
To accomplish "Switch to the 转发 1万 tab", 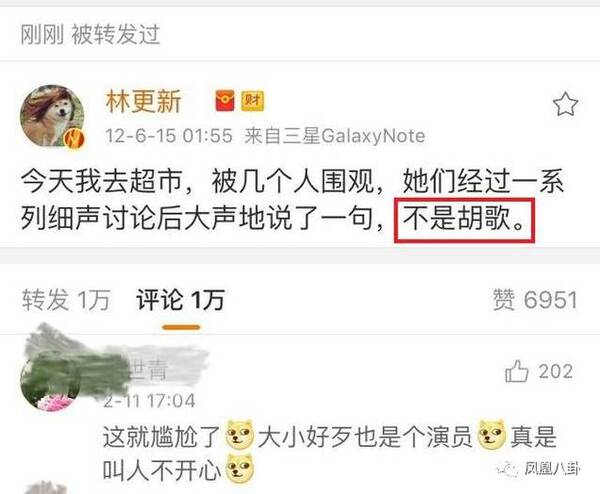I will click(x=66, y=300).
